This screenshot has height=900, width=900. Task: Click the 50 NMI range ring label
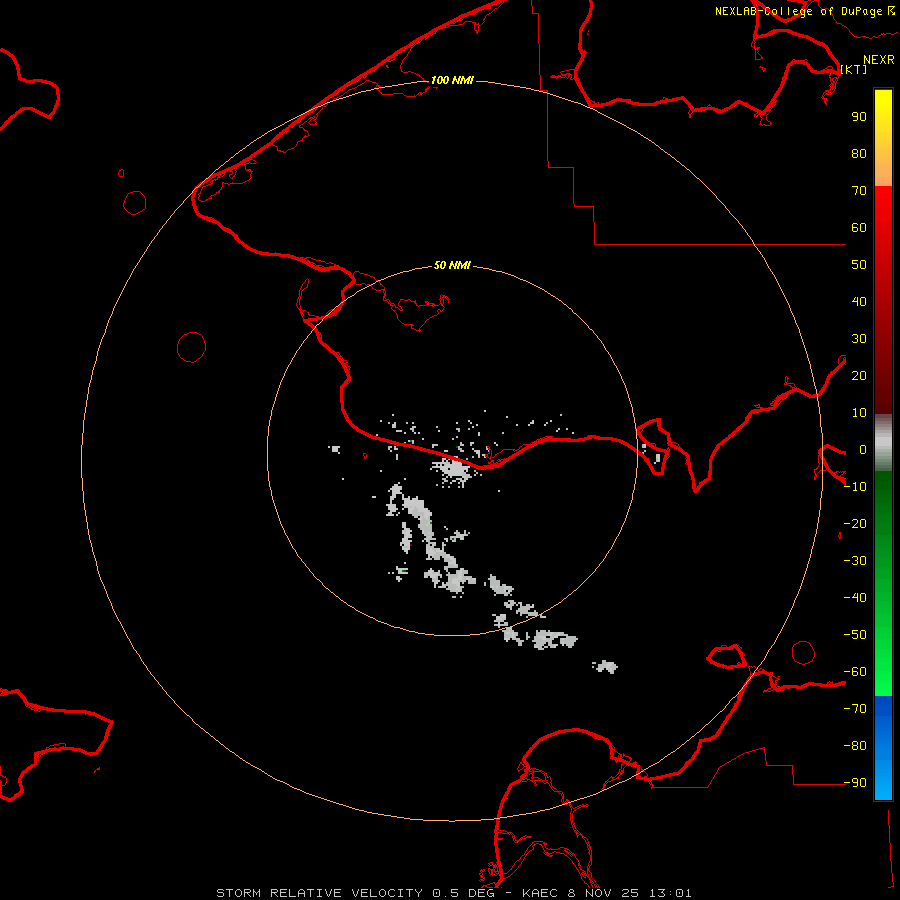[x=452, y=265]
